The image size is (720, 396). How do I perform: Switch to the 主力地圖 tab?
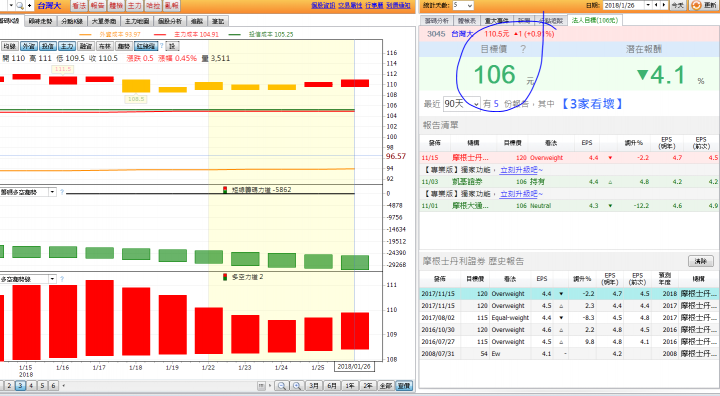tap(137, 21)
